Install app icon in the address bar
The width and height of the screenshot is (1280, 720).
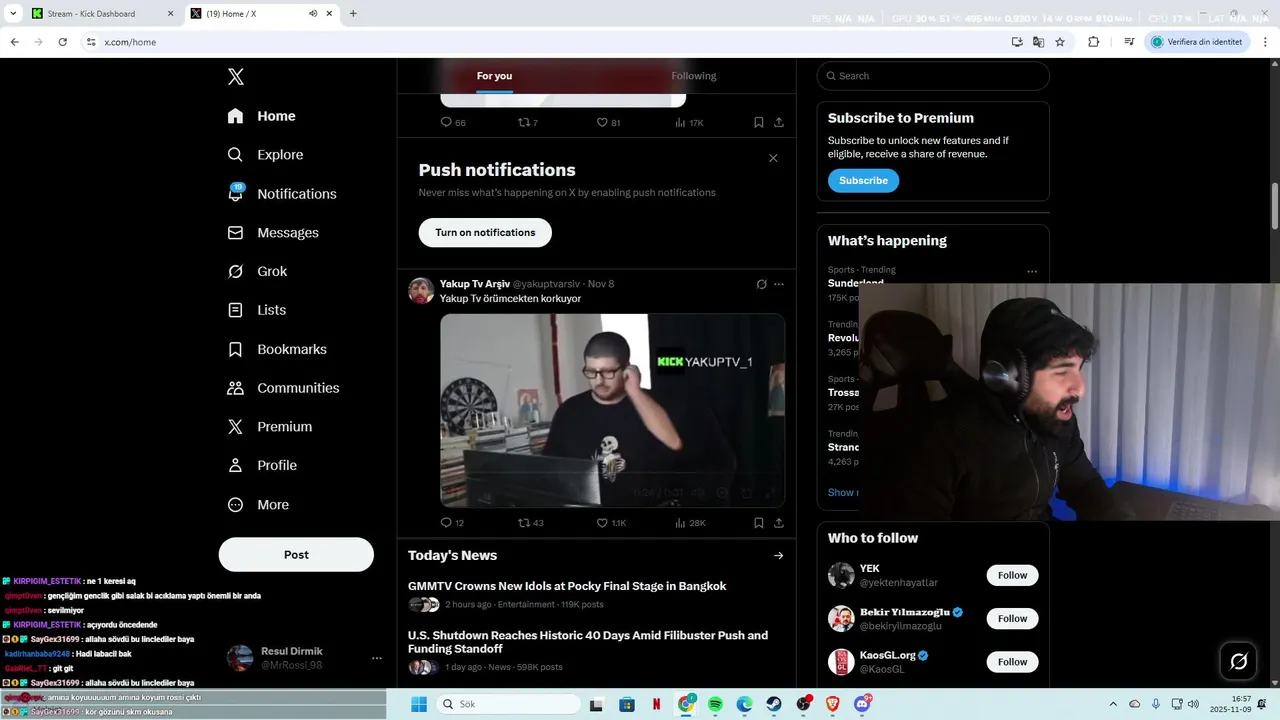tap(1017, 42)
